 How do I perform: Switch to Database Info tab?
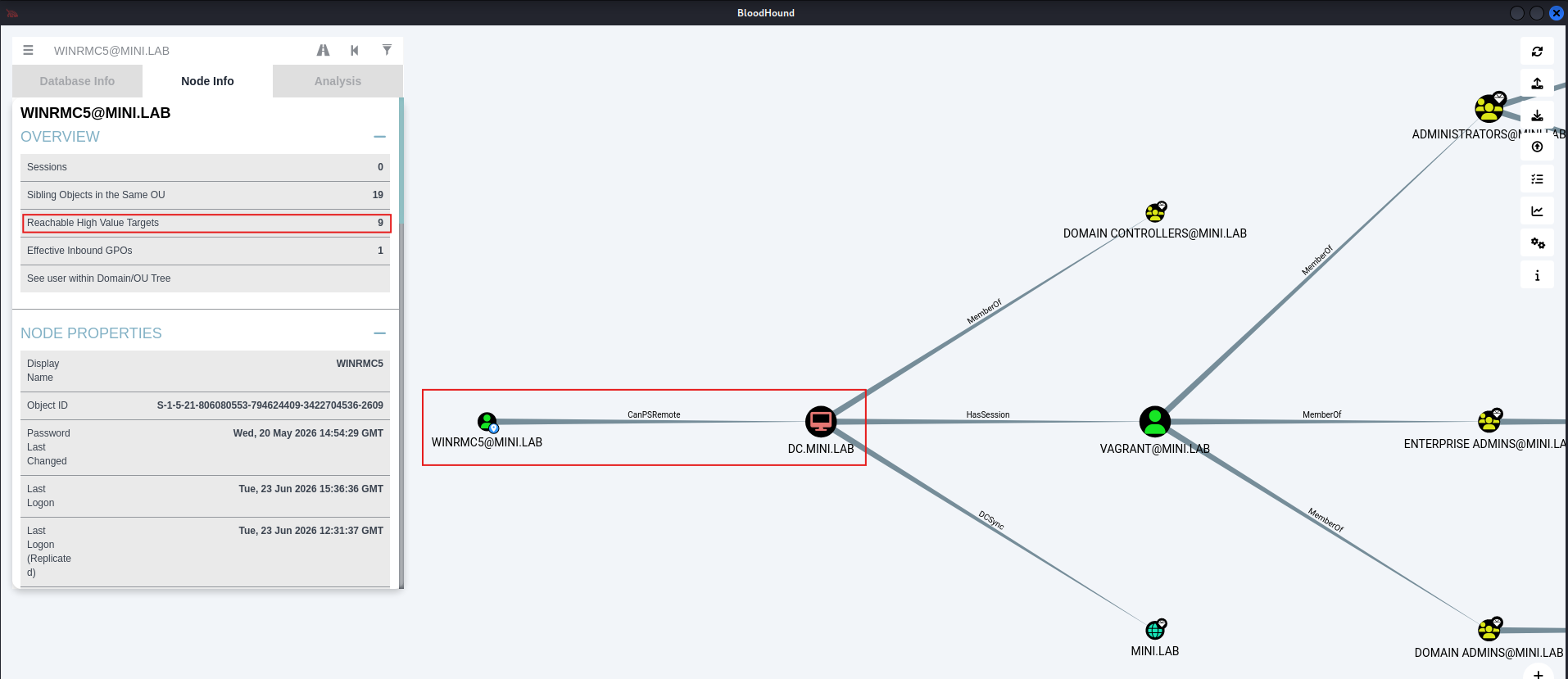(x=77, y=81)
